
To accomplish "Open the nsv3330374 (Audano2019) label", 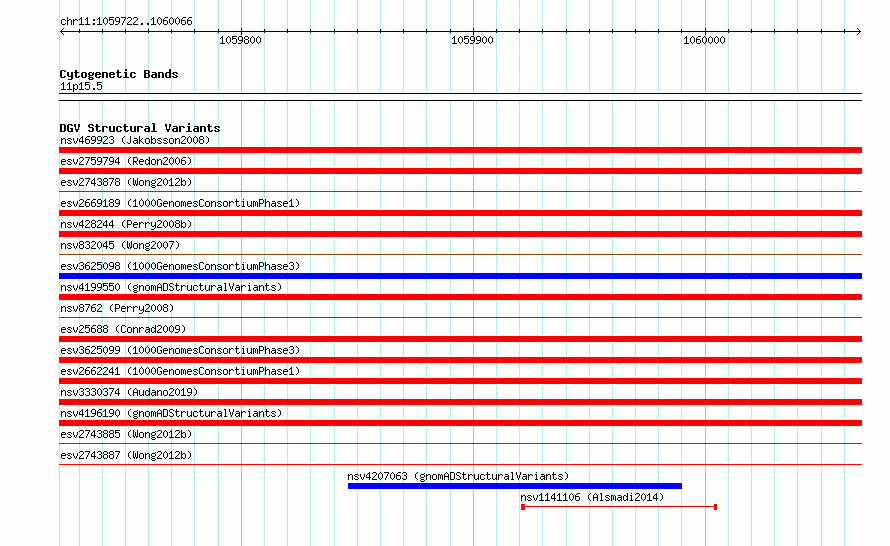I will (x=129, y=392).
